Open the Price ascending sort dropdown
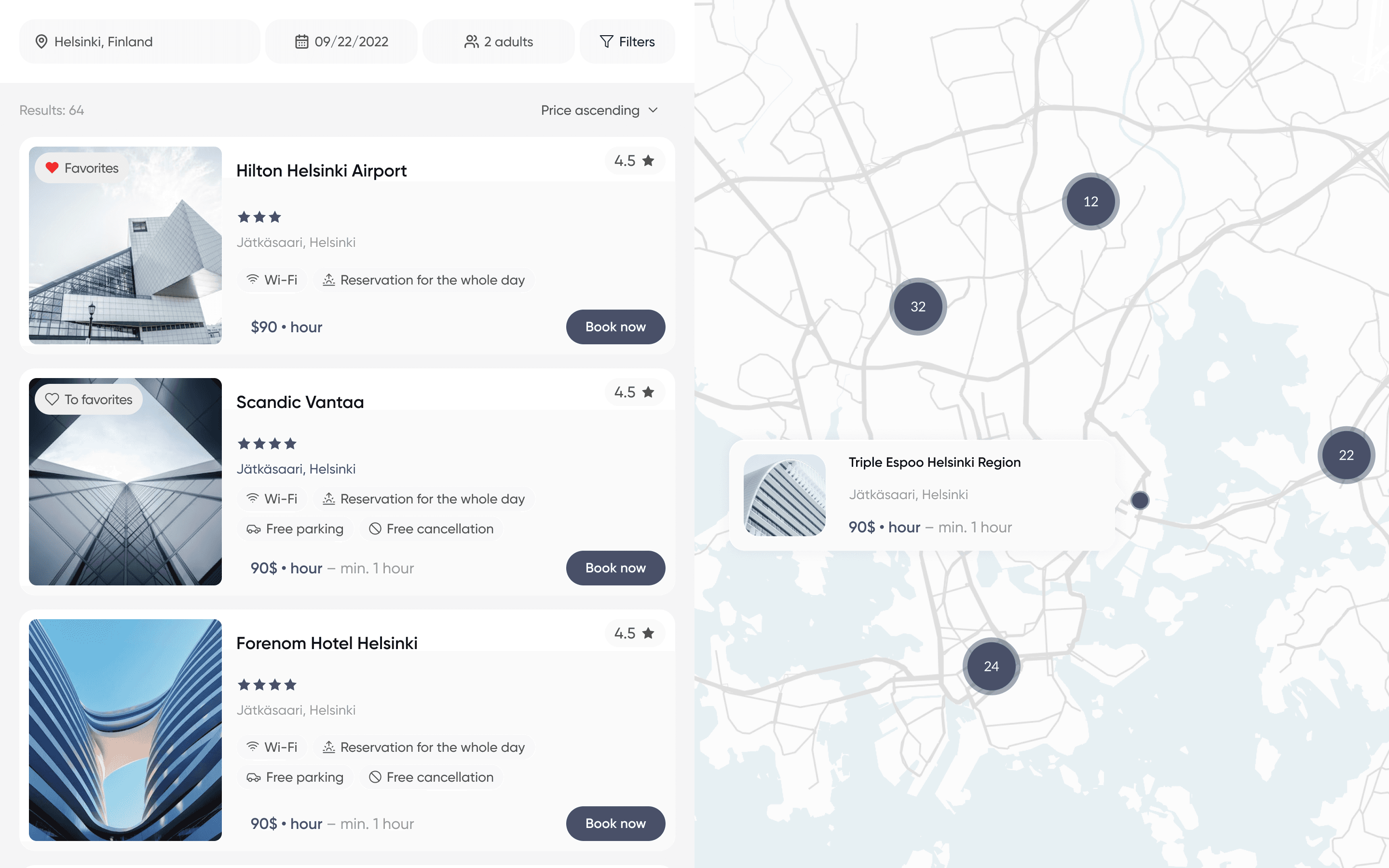The image size is (1389, 868). (590, 110)
